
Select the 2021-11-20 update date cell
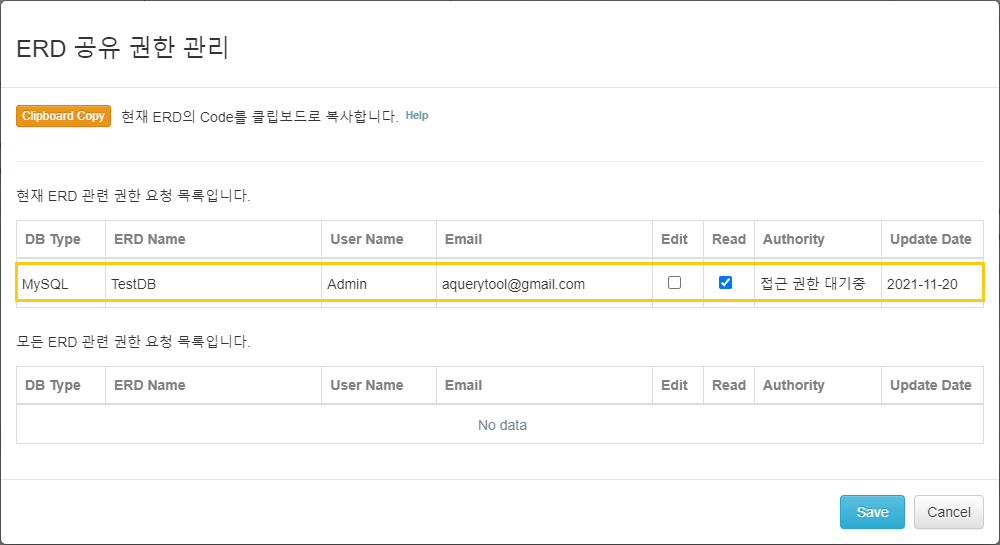pyautogui.click(x=922, y=284)
